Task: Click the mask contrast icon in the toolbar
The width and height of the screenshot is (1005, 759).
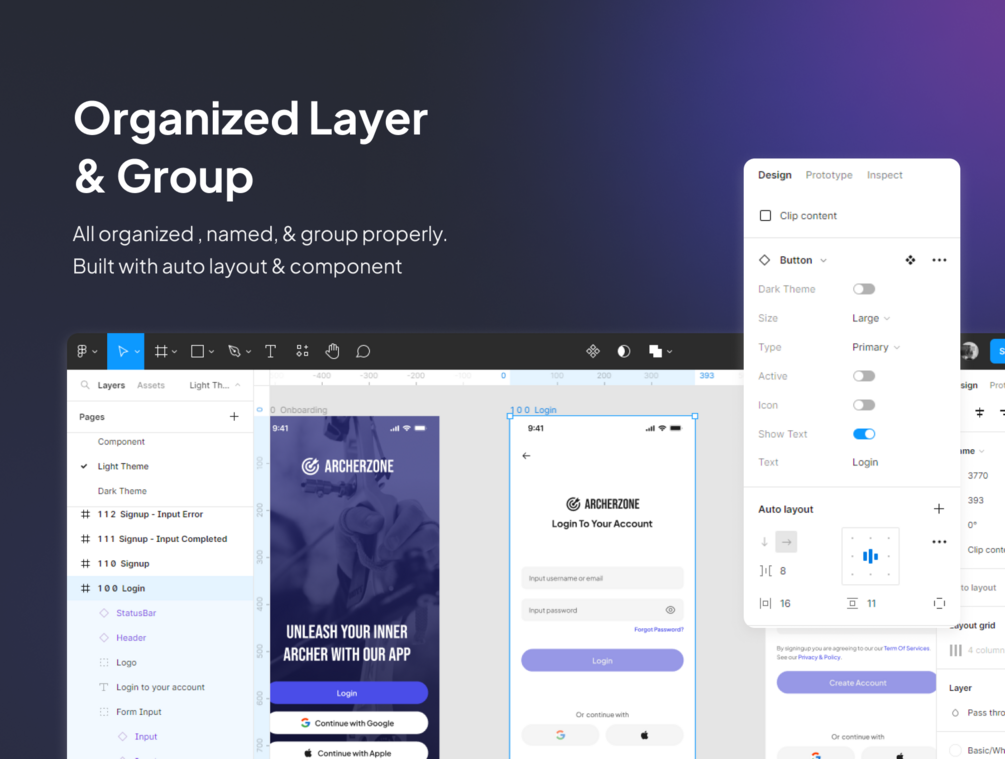Action: tap(624, 351)
